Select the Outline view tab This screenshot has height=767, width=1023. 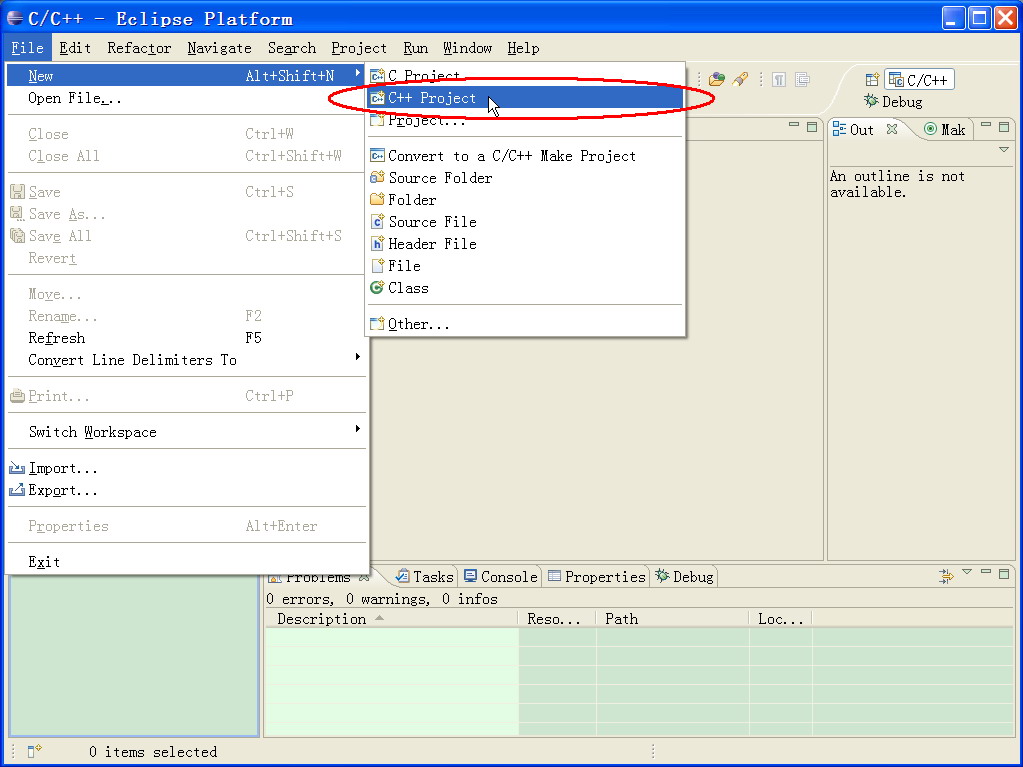[x=853, y=130]
